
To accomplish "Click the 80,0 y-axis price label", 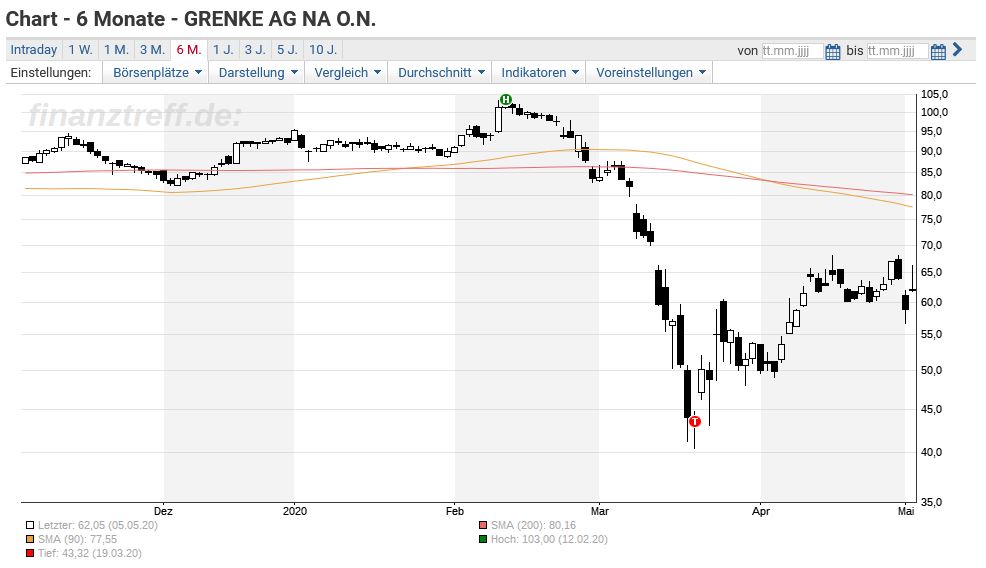I will pos(931,196).
